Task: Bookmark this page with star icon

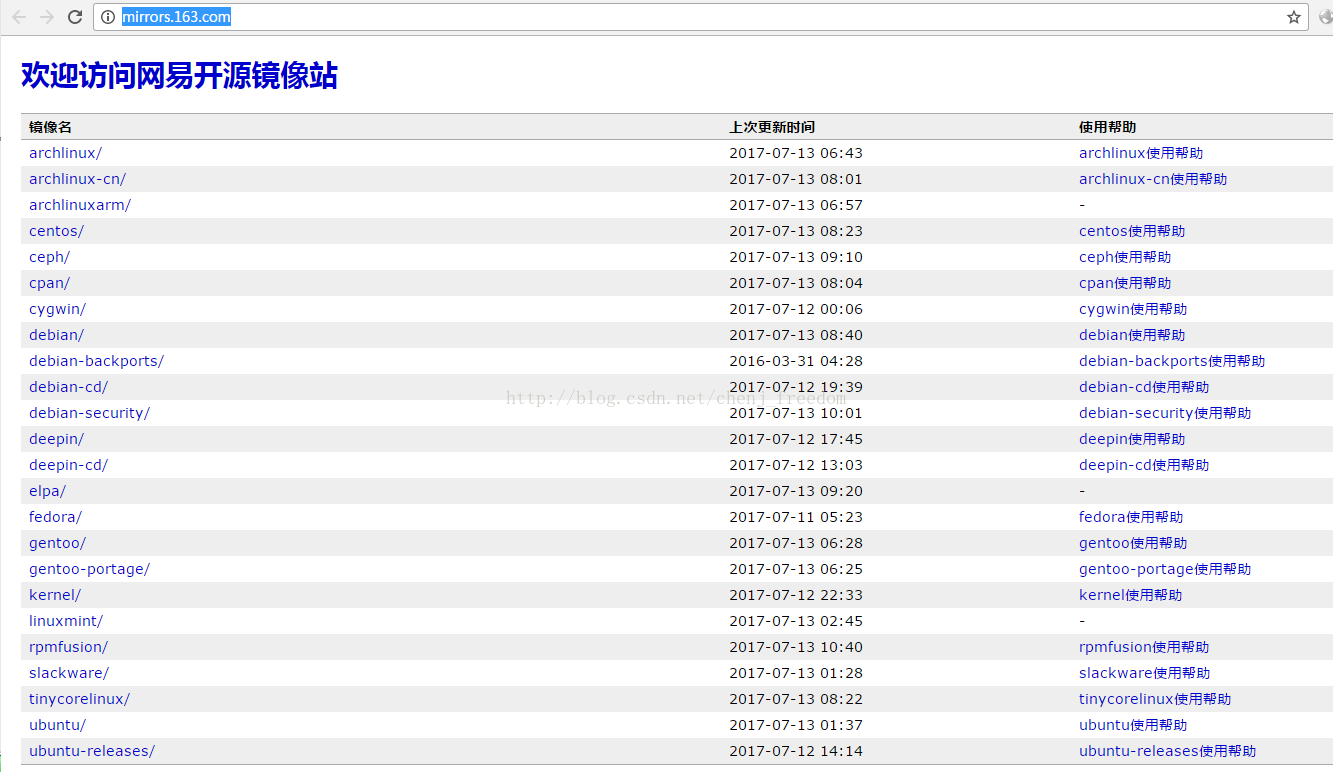Action: click(1294, 17)
